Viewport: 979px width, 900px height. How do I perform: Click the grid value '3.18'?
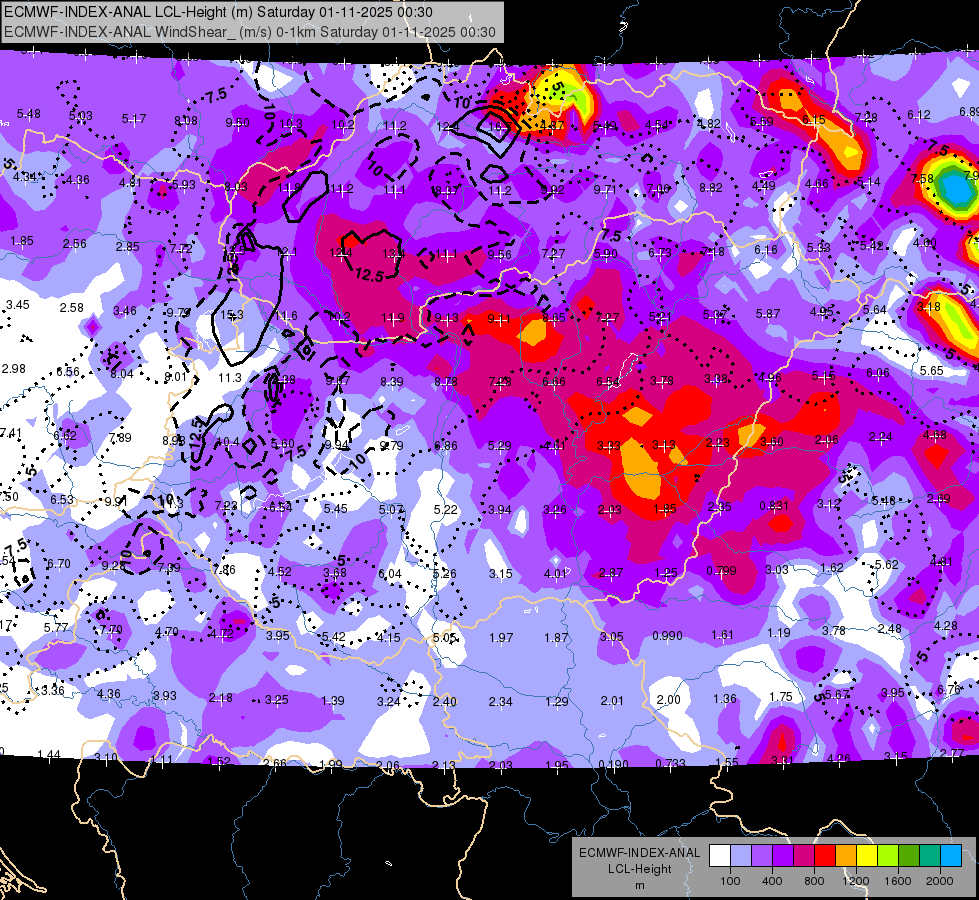click(928, 307)
